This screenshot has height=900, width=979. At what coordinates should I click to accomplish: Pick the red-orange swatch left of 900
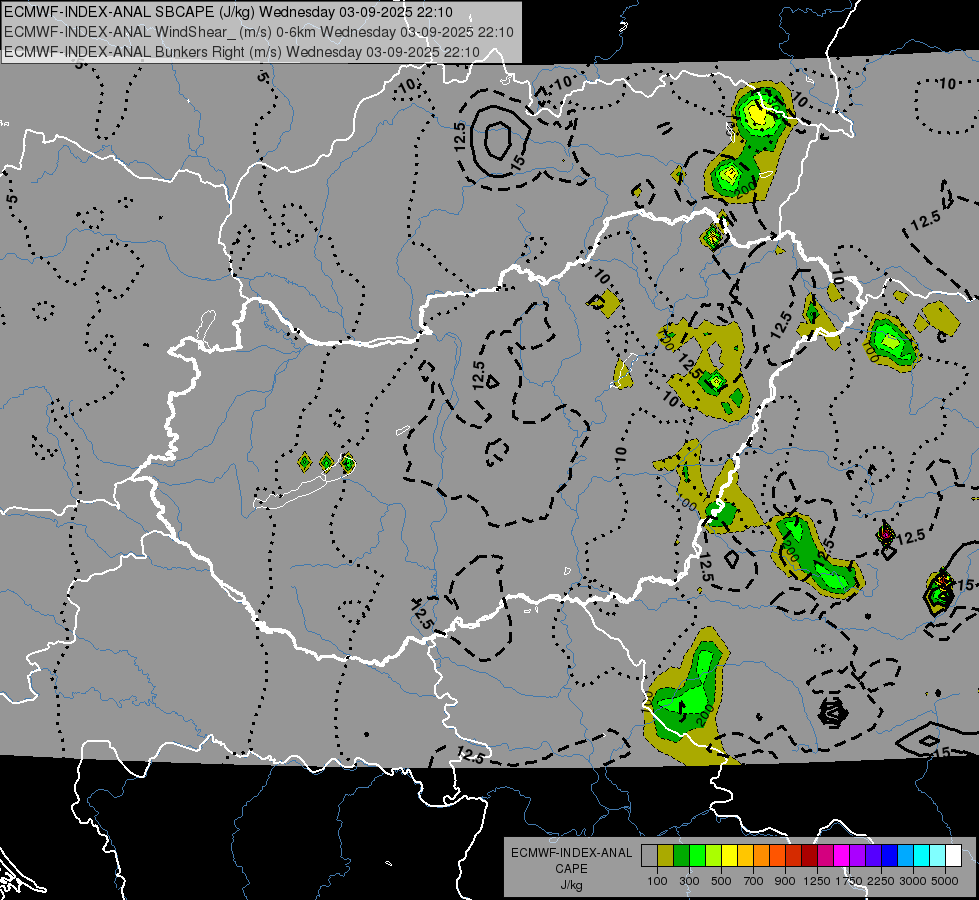pos(777,856)
